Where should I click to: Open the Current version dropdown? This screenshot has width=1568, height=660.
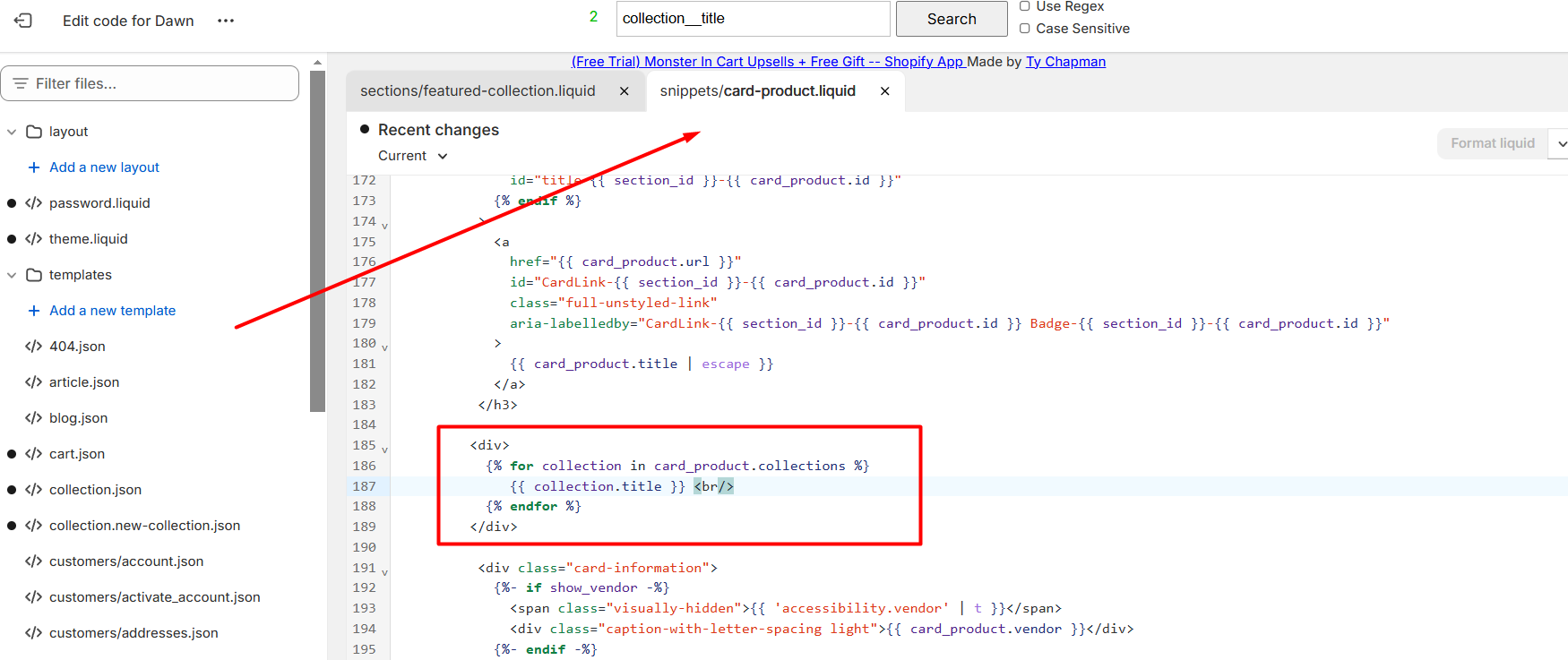point(412,156)
